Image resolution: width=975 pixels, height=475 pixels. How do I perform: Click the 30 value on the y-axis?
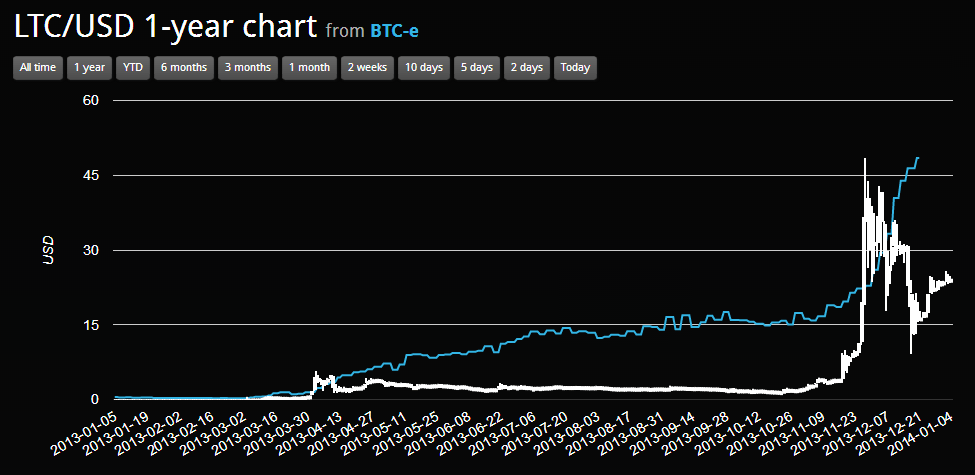pos(92,250)
